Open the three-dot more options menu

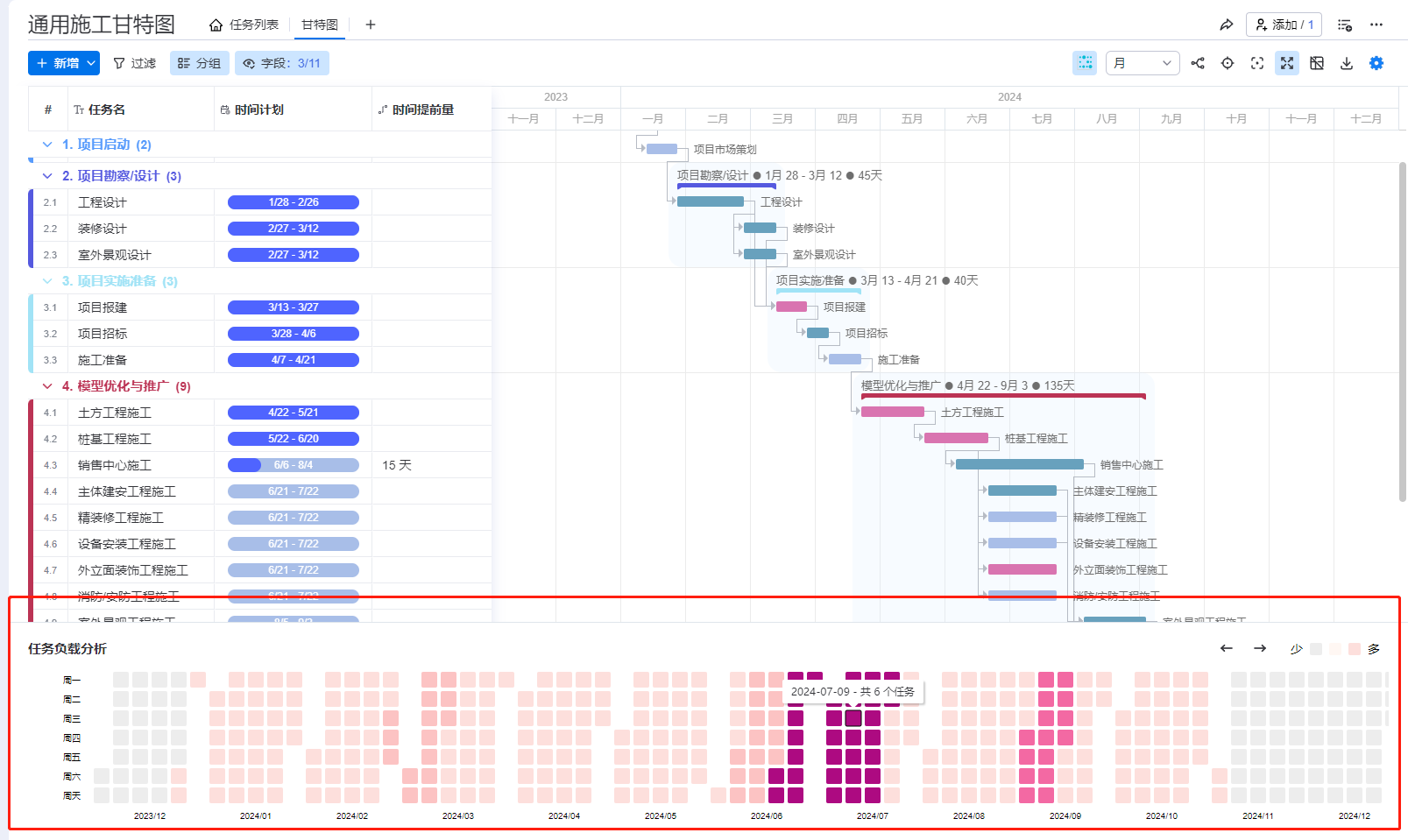click(x=1376, y=25)
